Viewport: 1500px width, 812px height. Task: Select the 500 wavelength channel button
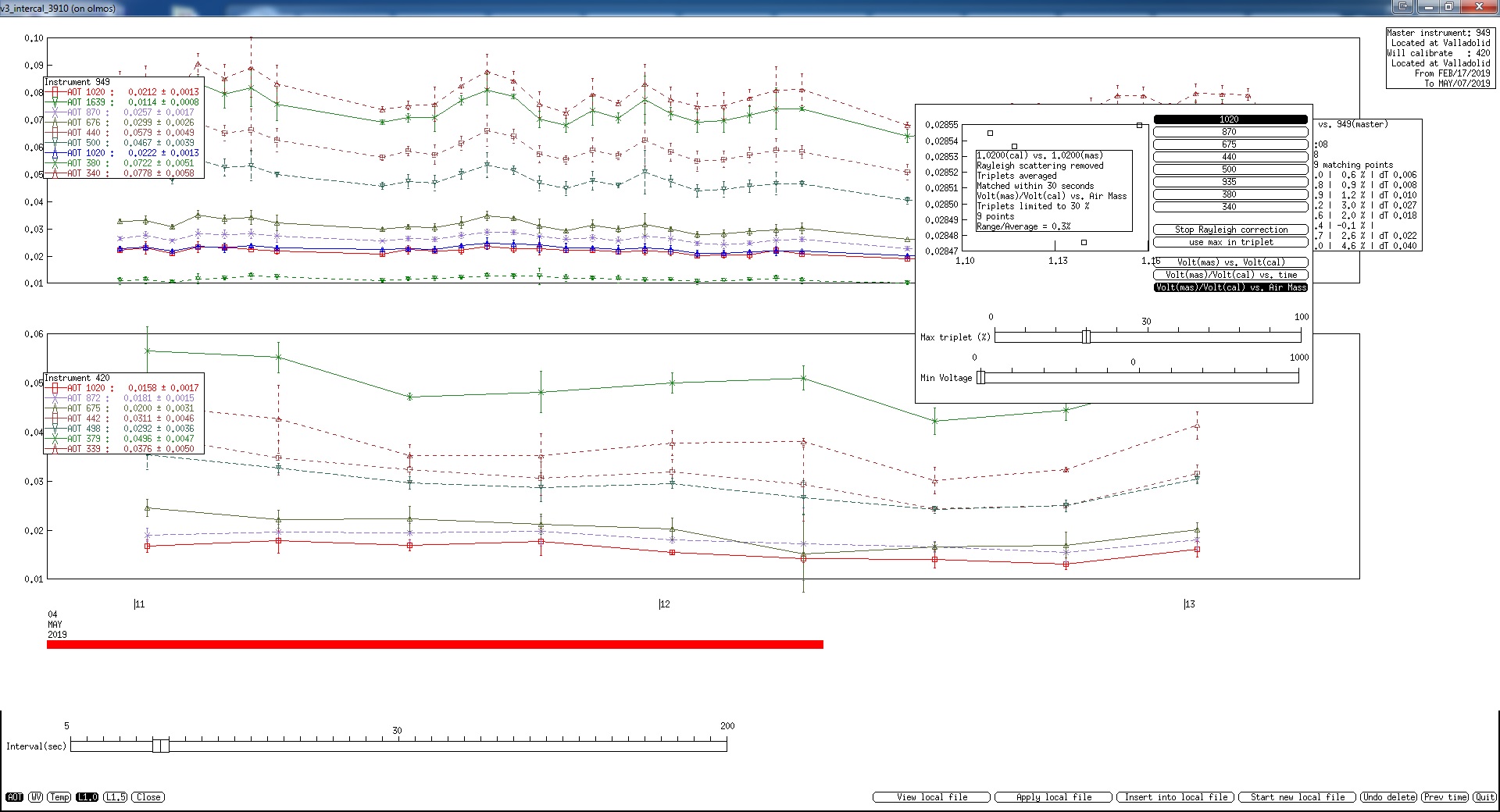pyautogui.click(x=1230, y=169)
